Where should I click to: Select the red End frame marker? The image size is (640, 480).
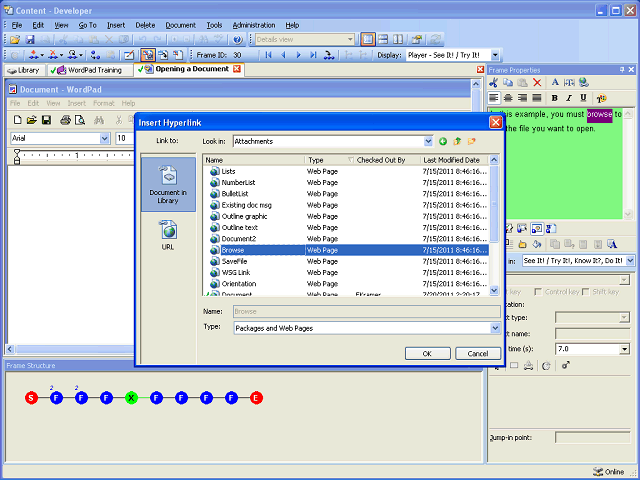point(256,398)
